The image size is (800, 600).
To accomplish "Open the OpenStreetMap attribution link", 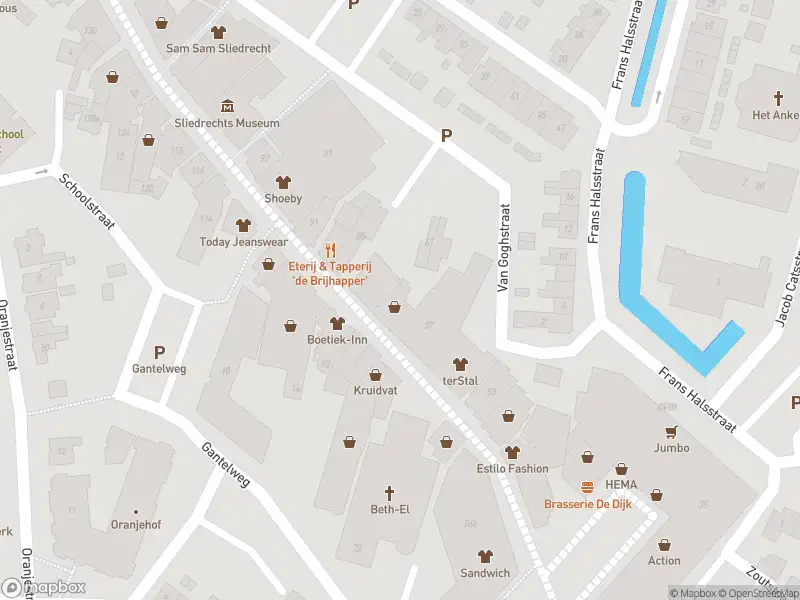I will tap(759, 593).
